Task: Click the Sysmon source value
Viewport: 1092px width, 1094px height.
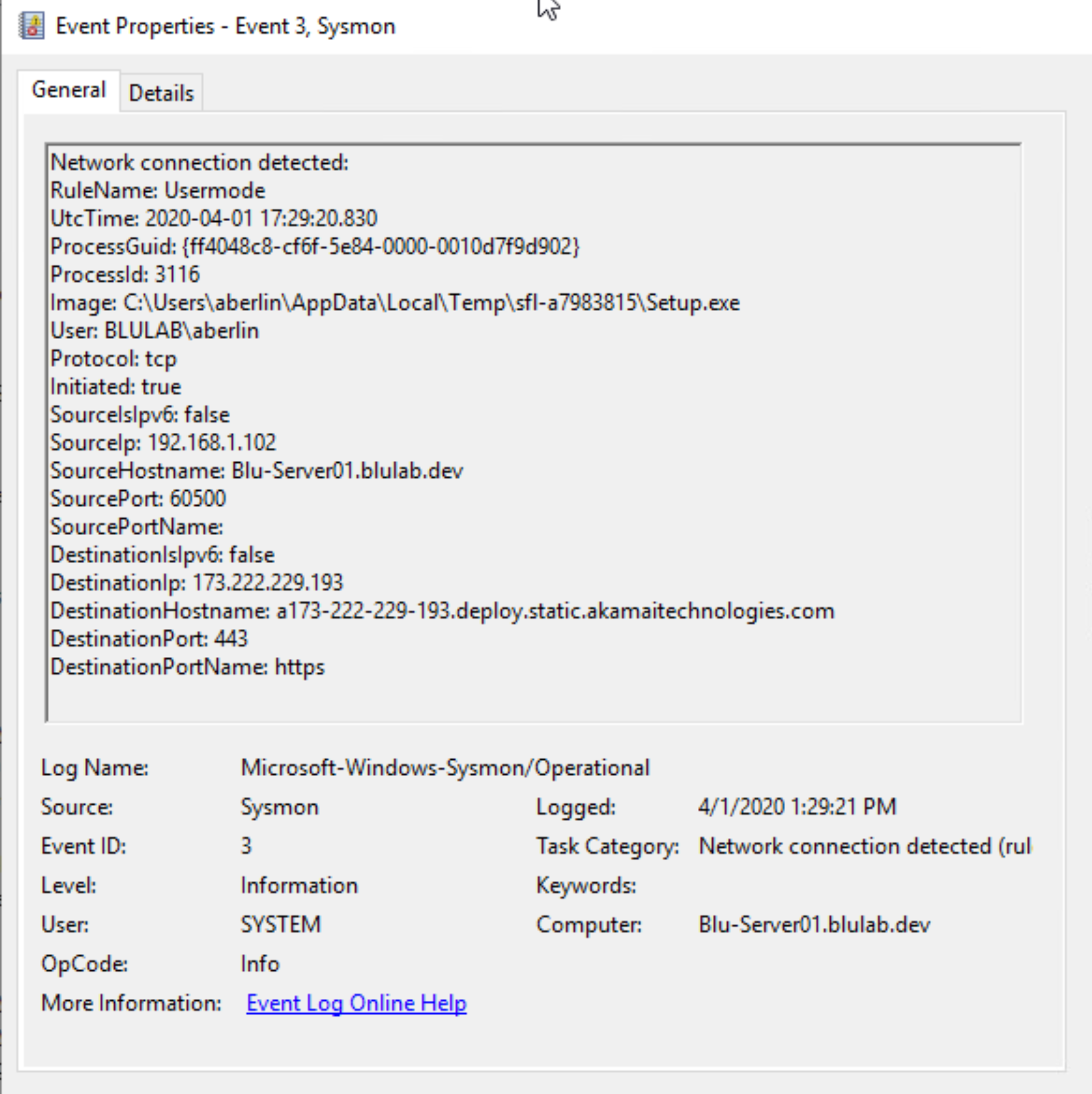Action: 279,806
